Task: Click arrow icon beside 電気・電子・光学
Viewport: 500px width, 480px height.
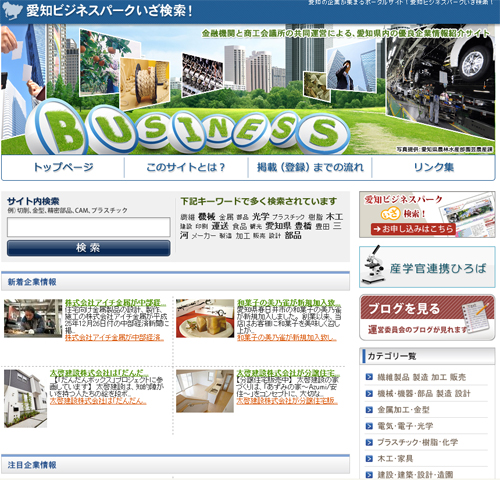Action: (x=369, y=426)
